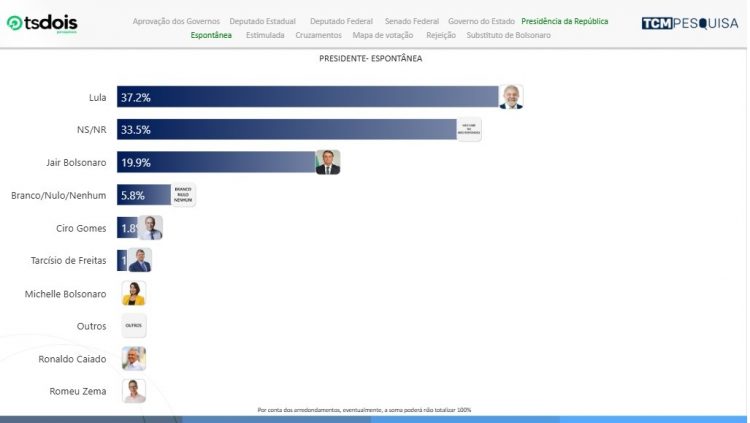Click the photo icon in Michelle Bolsonaro row

pyautogui.click(x=133, y=293)
